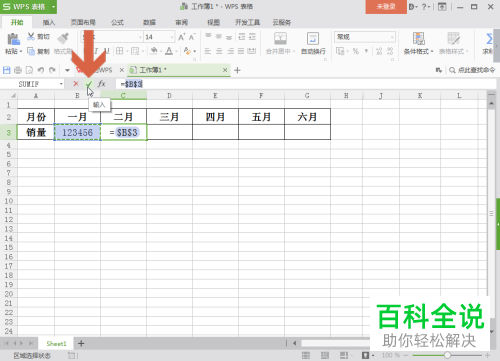The width and height of the screenshot is (500, 361).
Task: Go to the 公式 (Formulas) tab
Action: pyautogui.click(x=117, y=22)
